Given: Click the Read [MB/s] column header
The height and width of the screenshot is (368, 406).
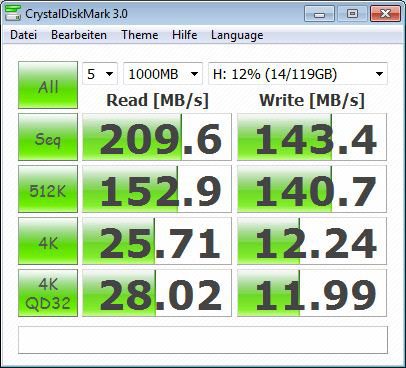Looking at the screenshot, I should [x=157, y=100].
